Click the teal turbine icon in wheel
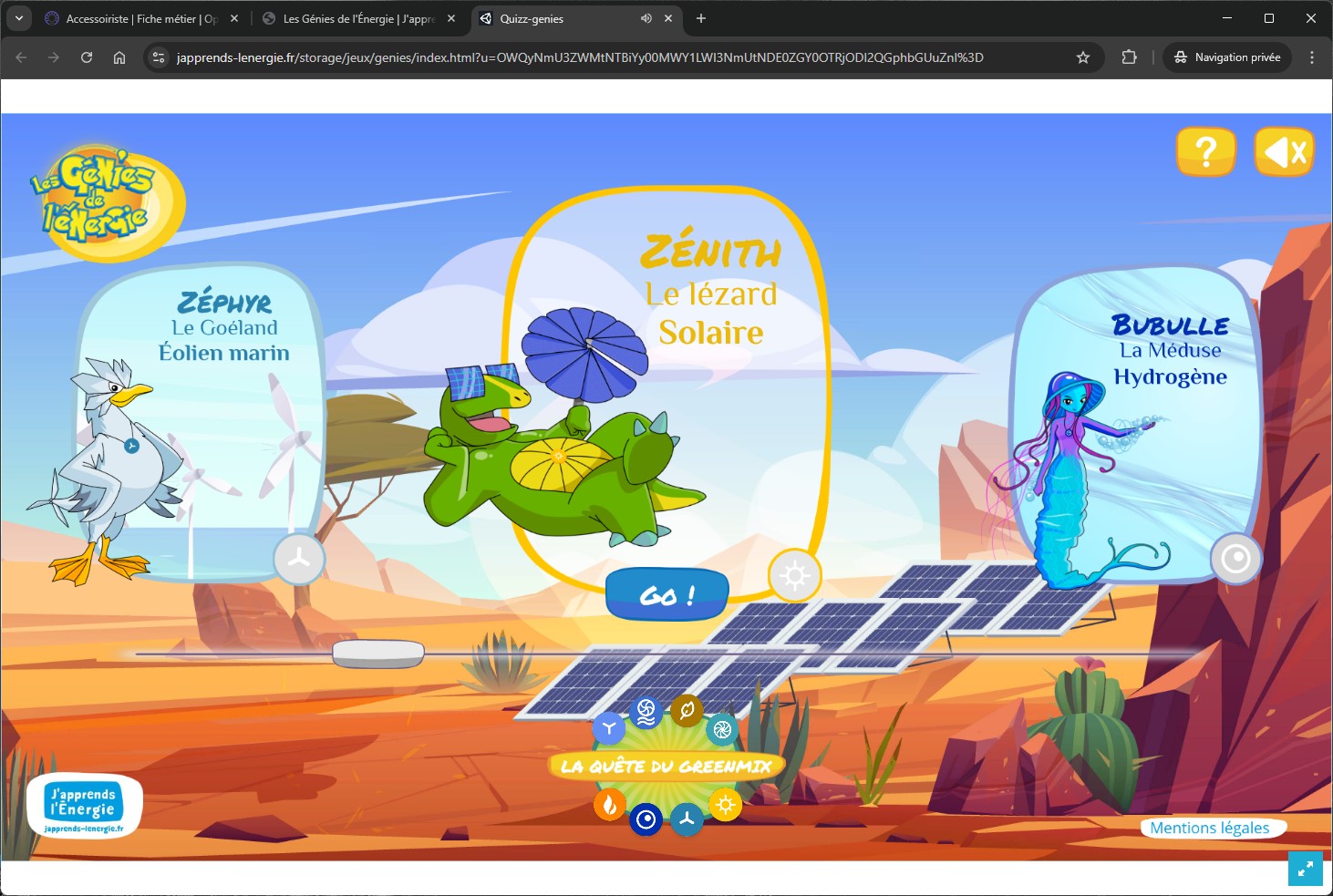The width and height of the screenshot is (1333, 896). (x=722, y=729)
